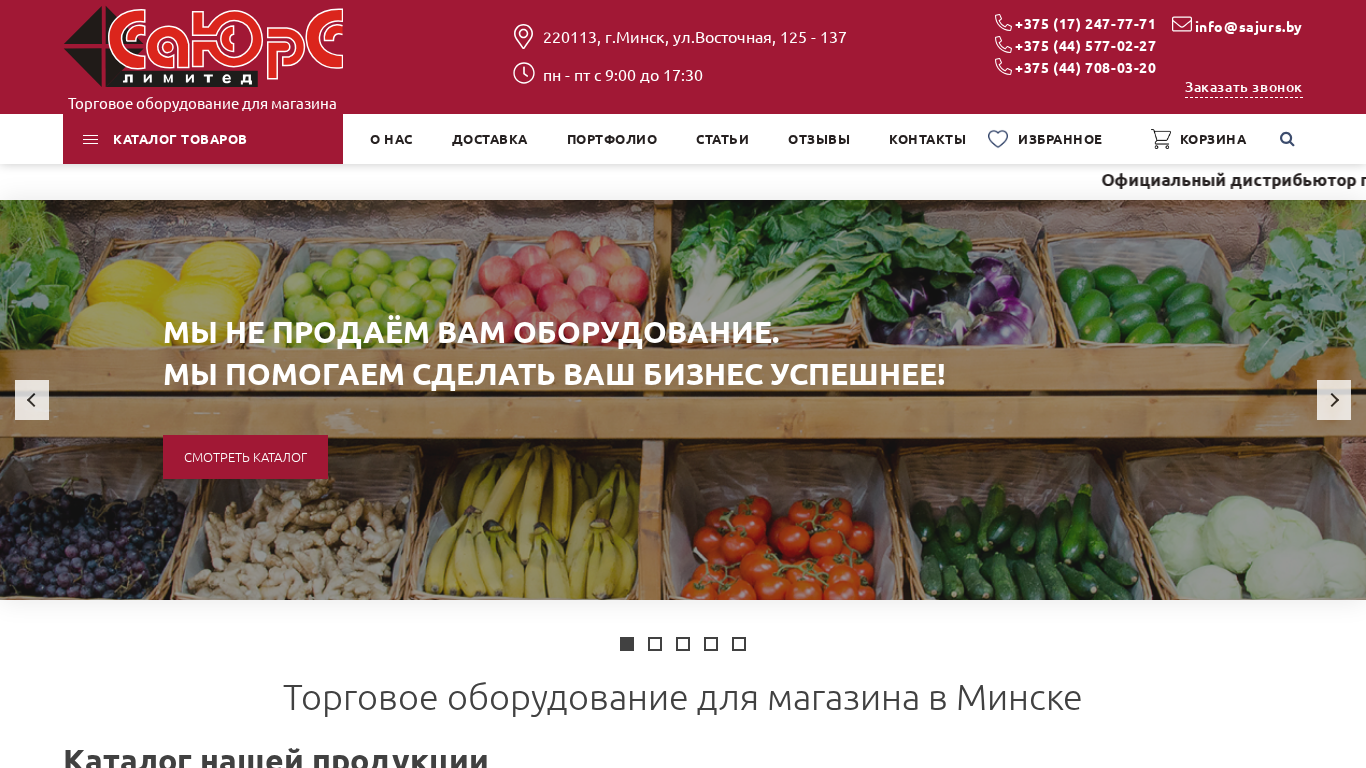Click the map pin address icon
This screenshot has width=1366, height=768.
(523, 37)
